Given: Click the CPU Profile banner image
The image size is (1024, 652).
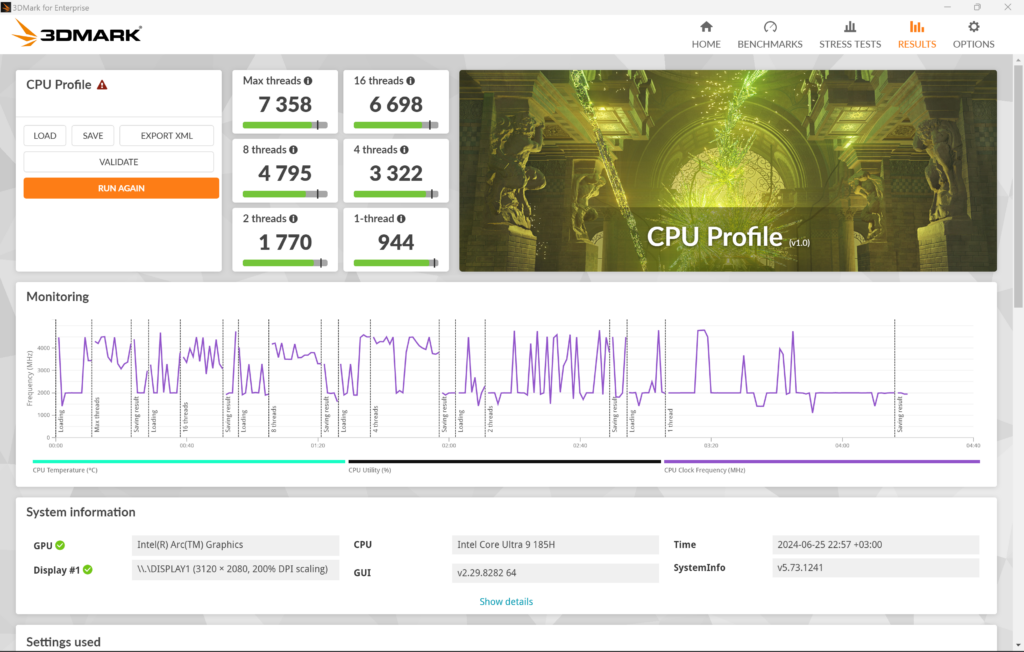Looking at the screenshot, I should (x=727, y=170).
